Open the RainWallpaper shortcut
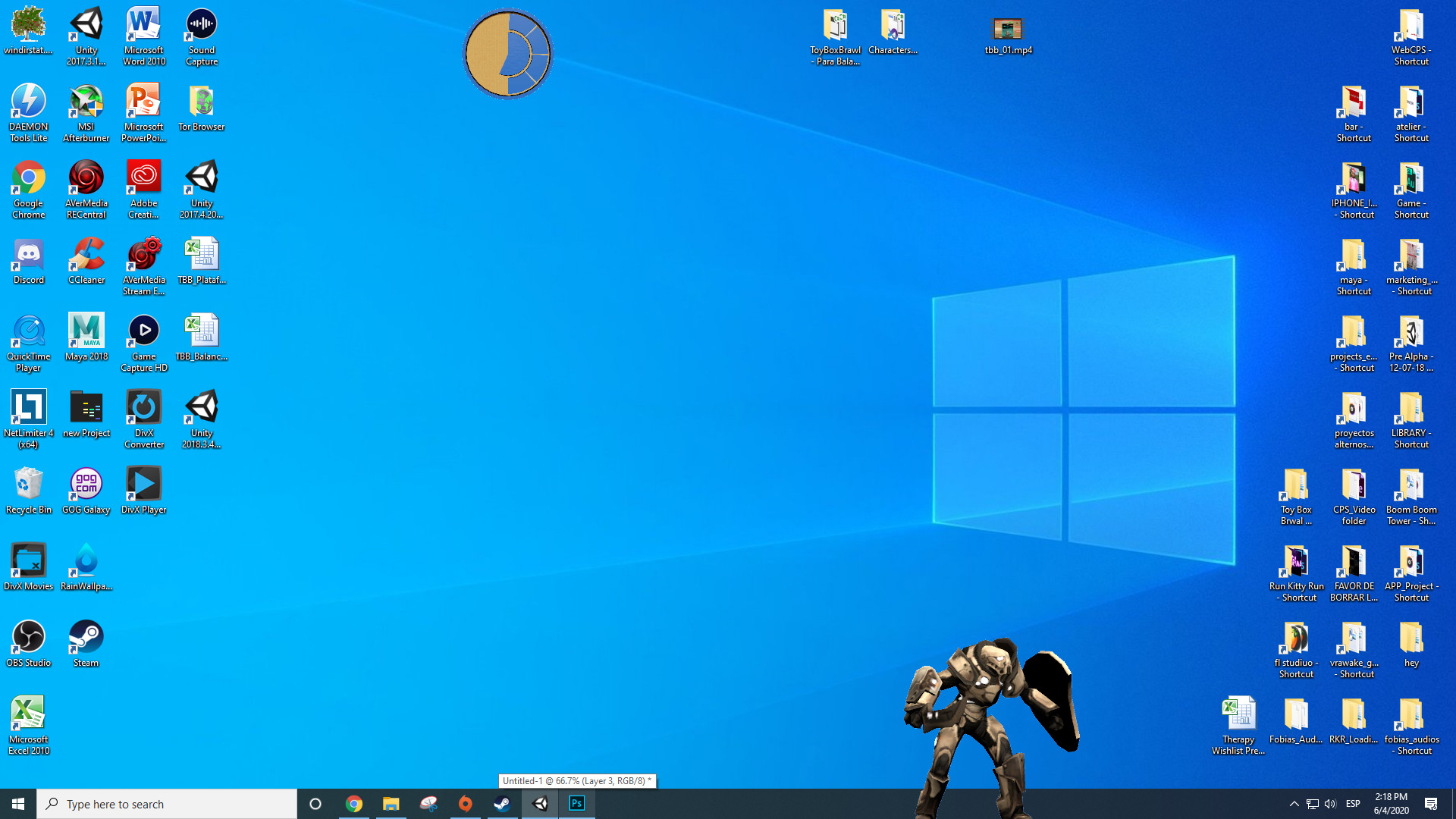Viewport: 1456px width, 819px height. pyautogui.click(x=86, y=566)
